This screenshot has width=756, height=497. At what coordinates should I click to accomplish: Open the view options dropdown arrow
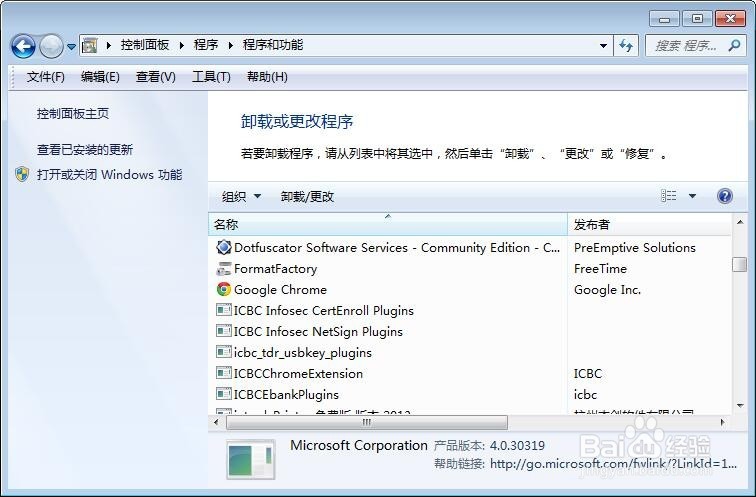pos(692,196)
